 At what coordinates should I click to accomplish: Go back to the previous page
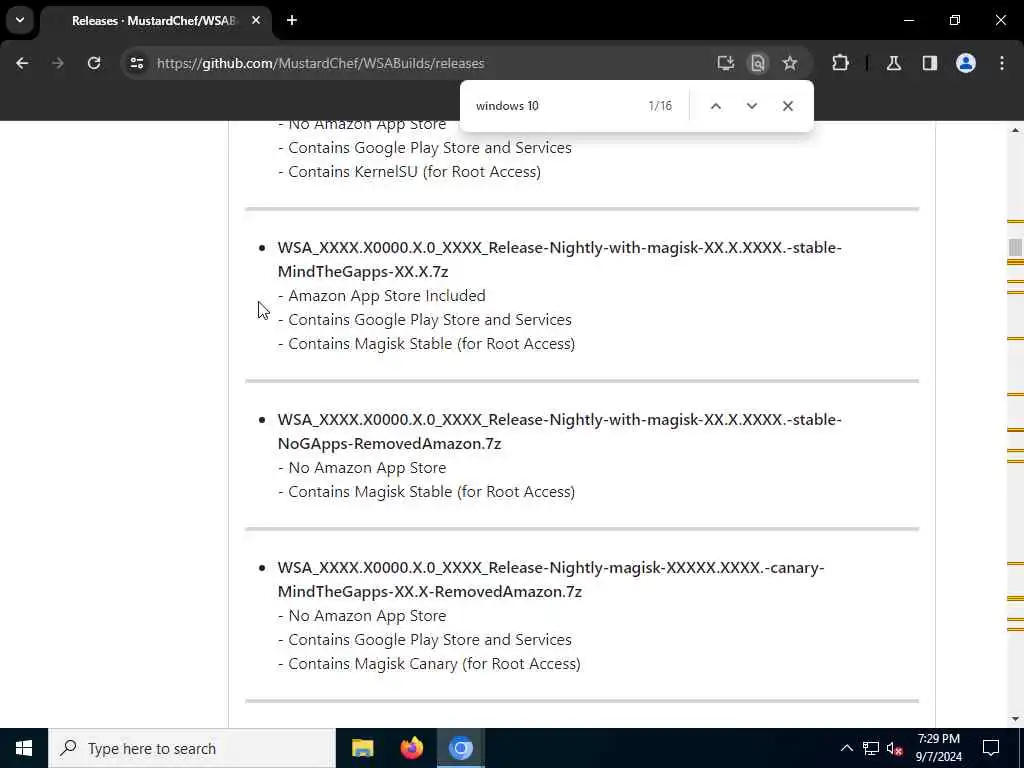coord(22,63)
